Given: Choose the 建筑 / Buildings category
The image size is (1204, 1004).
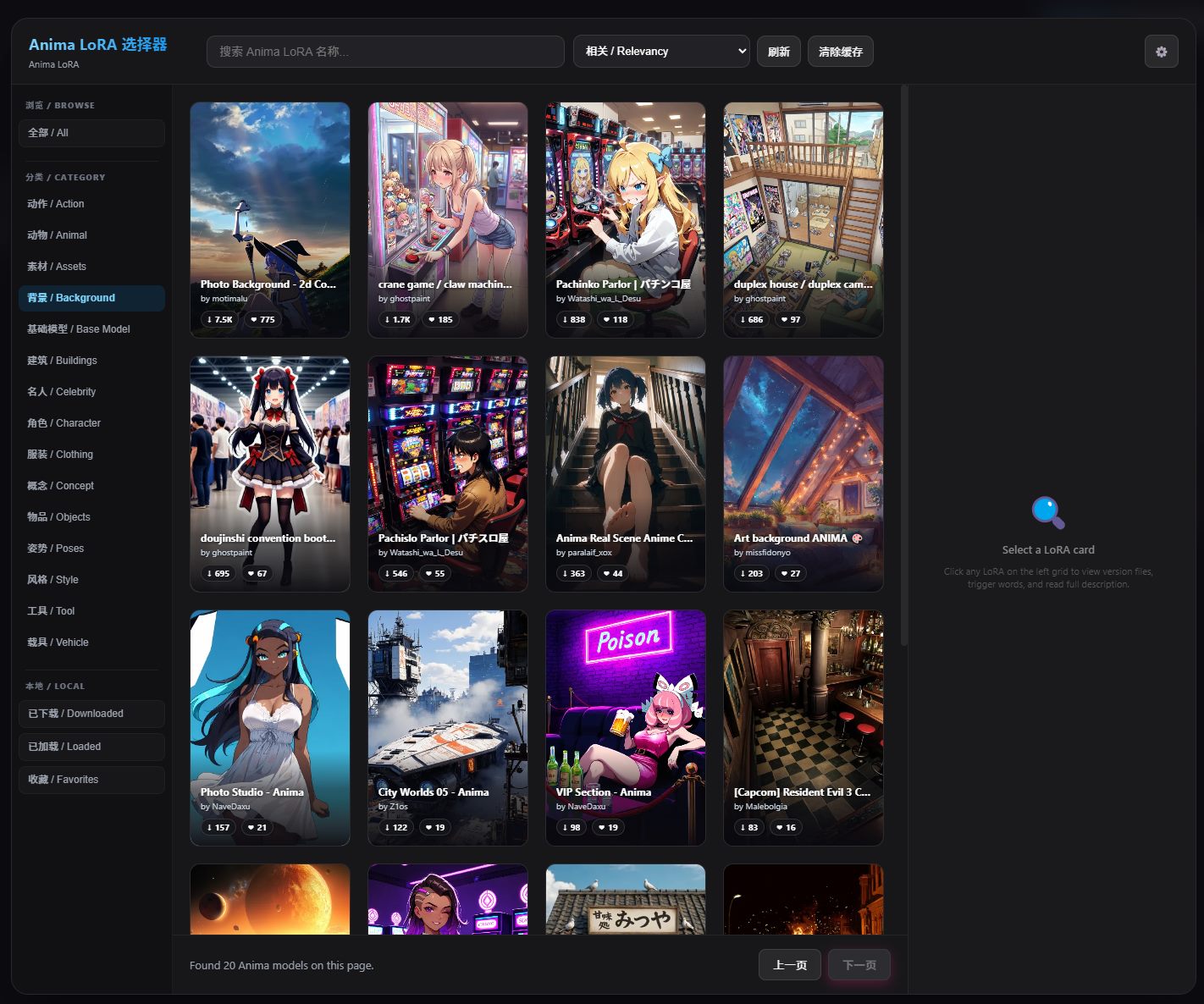Looking at the screenshot, I should tap(91, 361).
